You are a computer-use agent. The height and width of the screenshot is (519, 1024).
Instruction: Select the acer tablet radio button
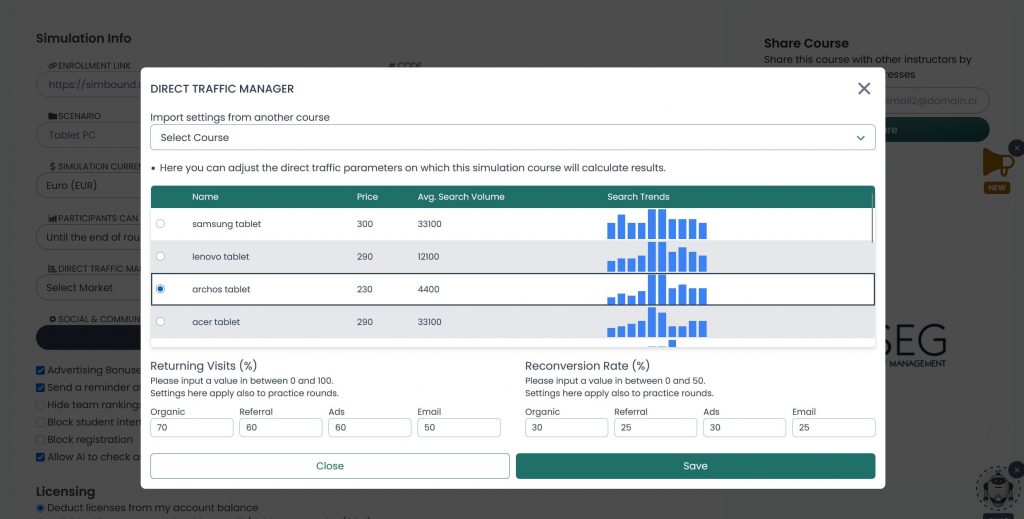point(161,322)
